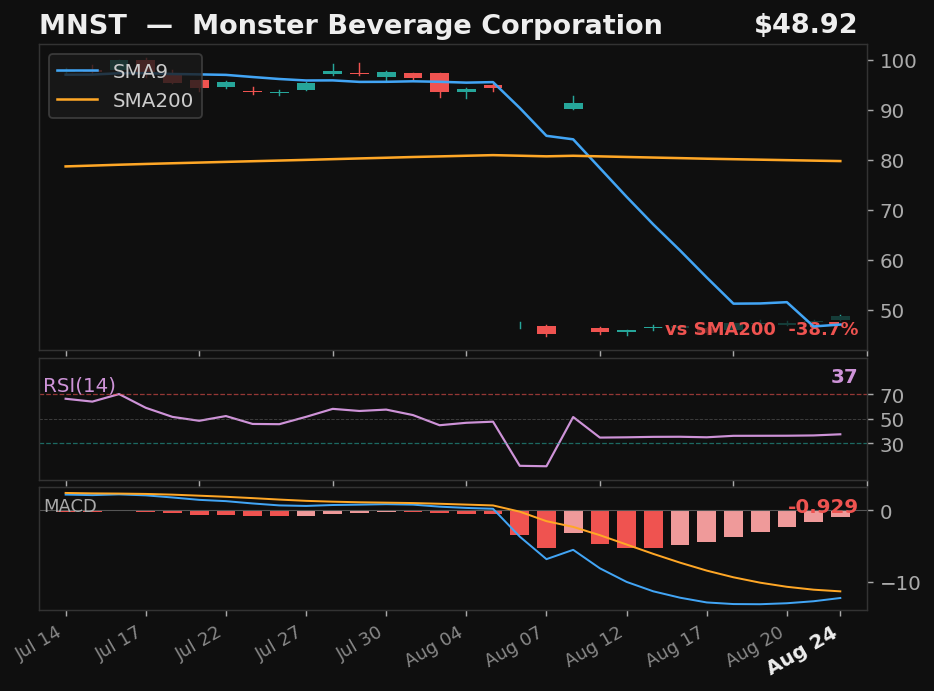The width and height of the screenshot is (934, 691).
Task: Click the MNST ticker symbol in title
Action: click(x=83, y=25)
